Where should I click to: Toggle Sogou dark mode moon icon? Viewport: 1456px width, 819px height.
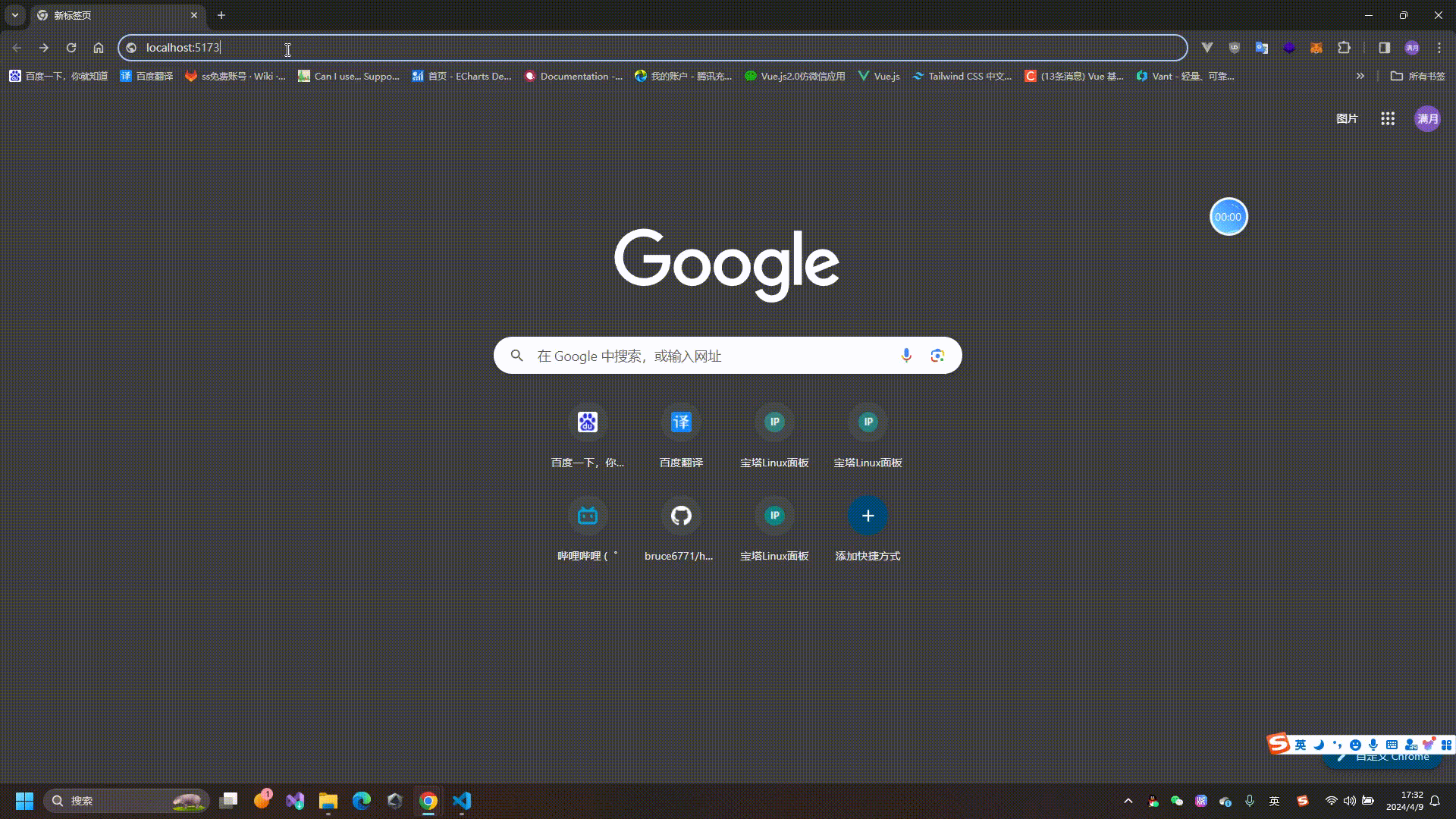pyautogui.click(x=1317, y=744)
